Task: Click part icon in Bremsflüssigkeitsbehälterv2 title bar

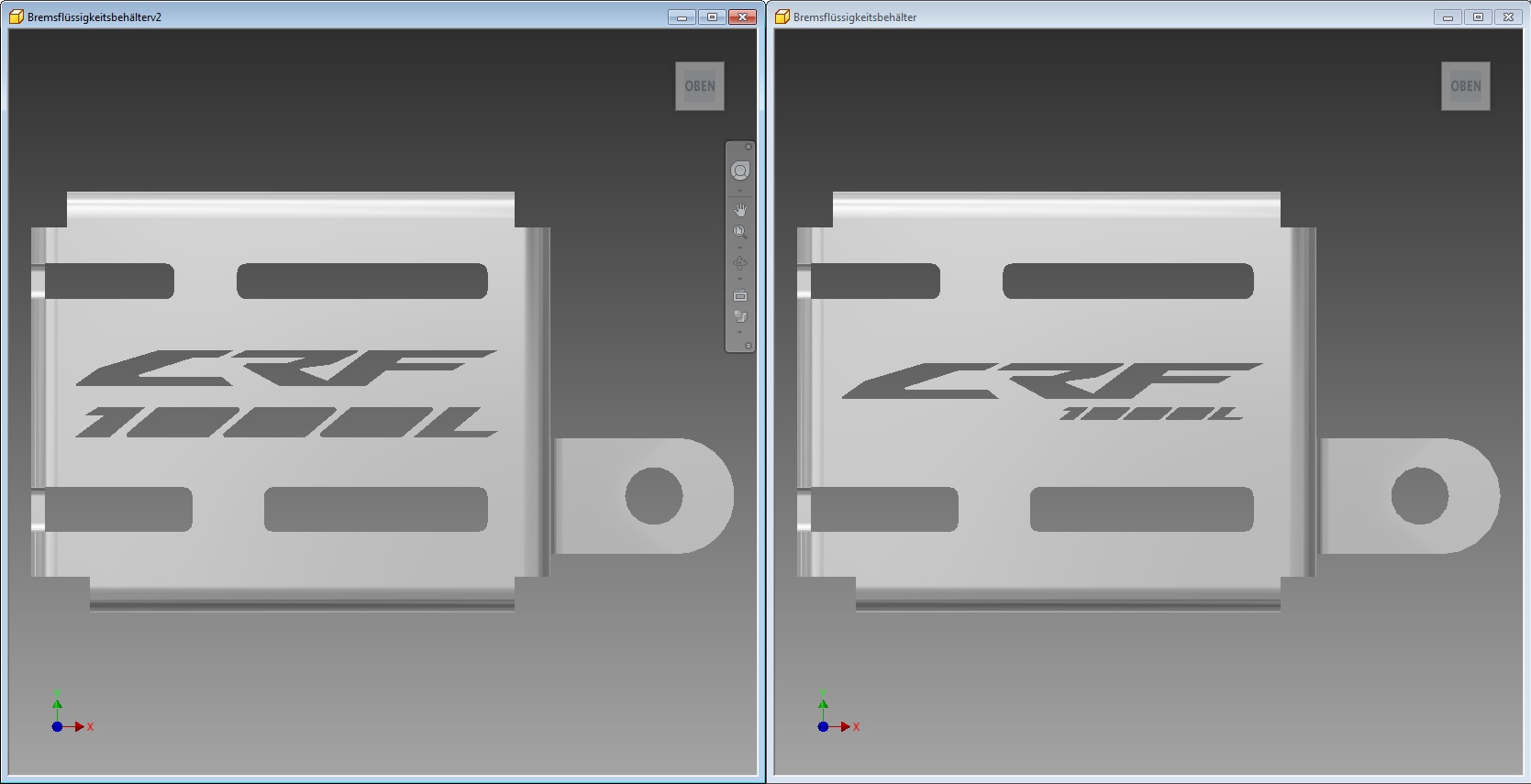Action: [x=17, y=17]
